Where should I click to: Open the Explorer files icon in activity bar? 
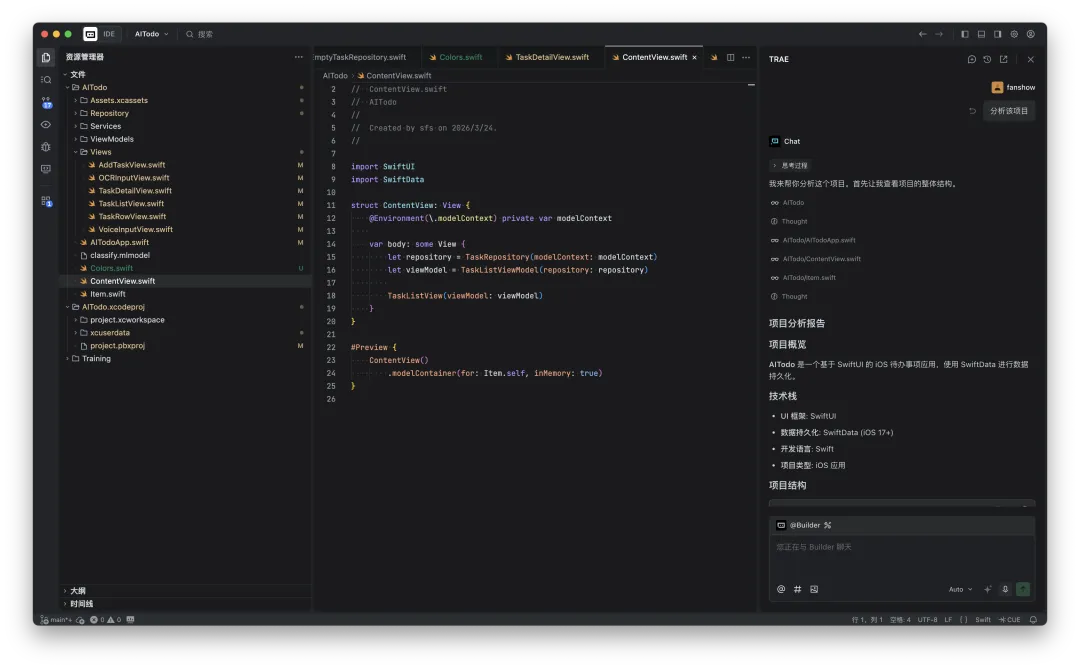[46, 58]
